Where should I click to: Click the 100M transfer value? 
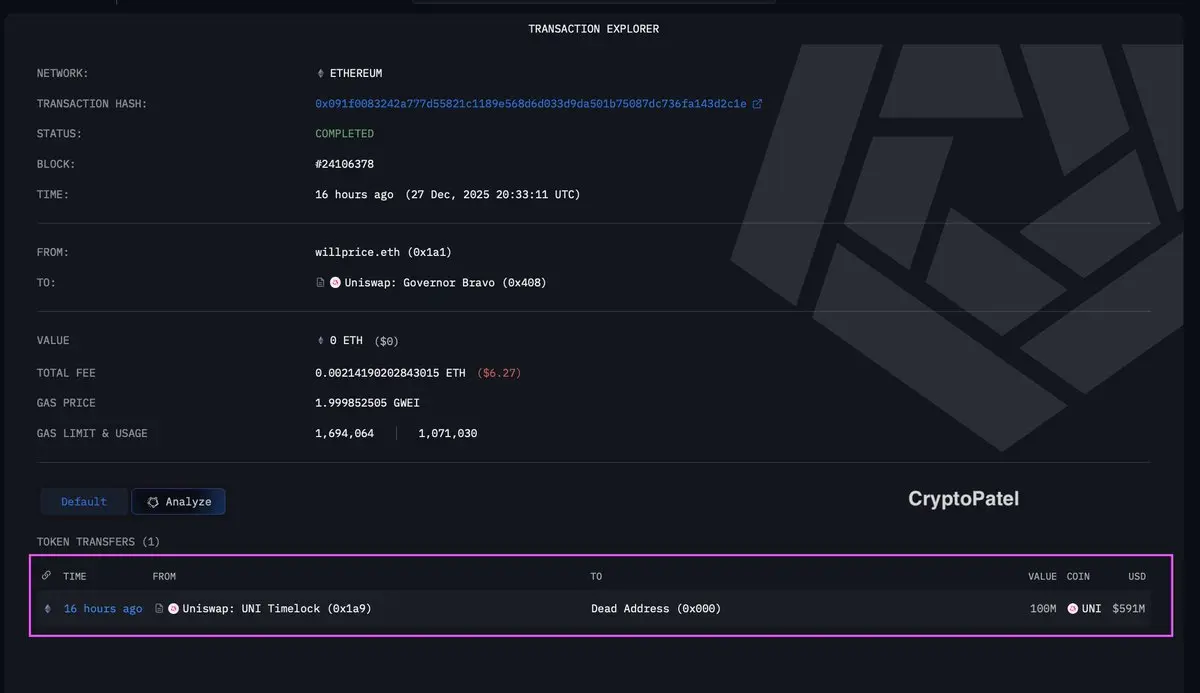point(1043,609)
